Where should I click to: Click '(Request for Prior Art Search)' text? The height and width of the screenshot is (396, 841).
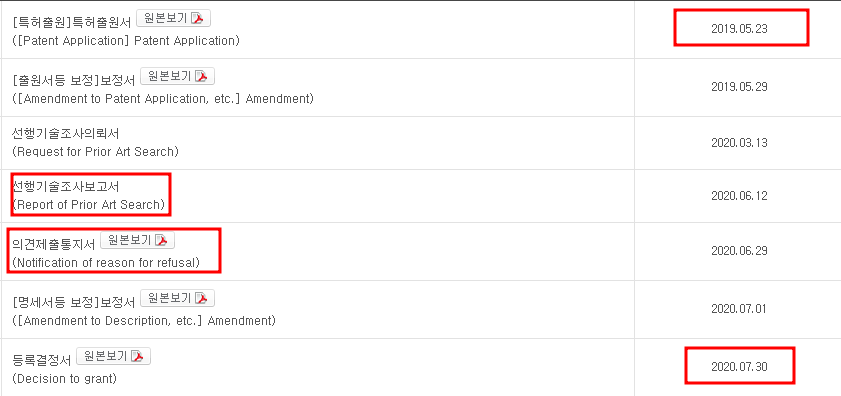point(95,152)
